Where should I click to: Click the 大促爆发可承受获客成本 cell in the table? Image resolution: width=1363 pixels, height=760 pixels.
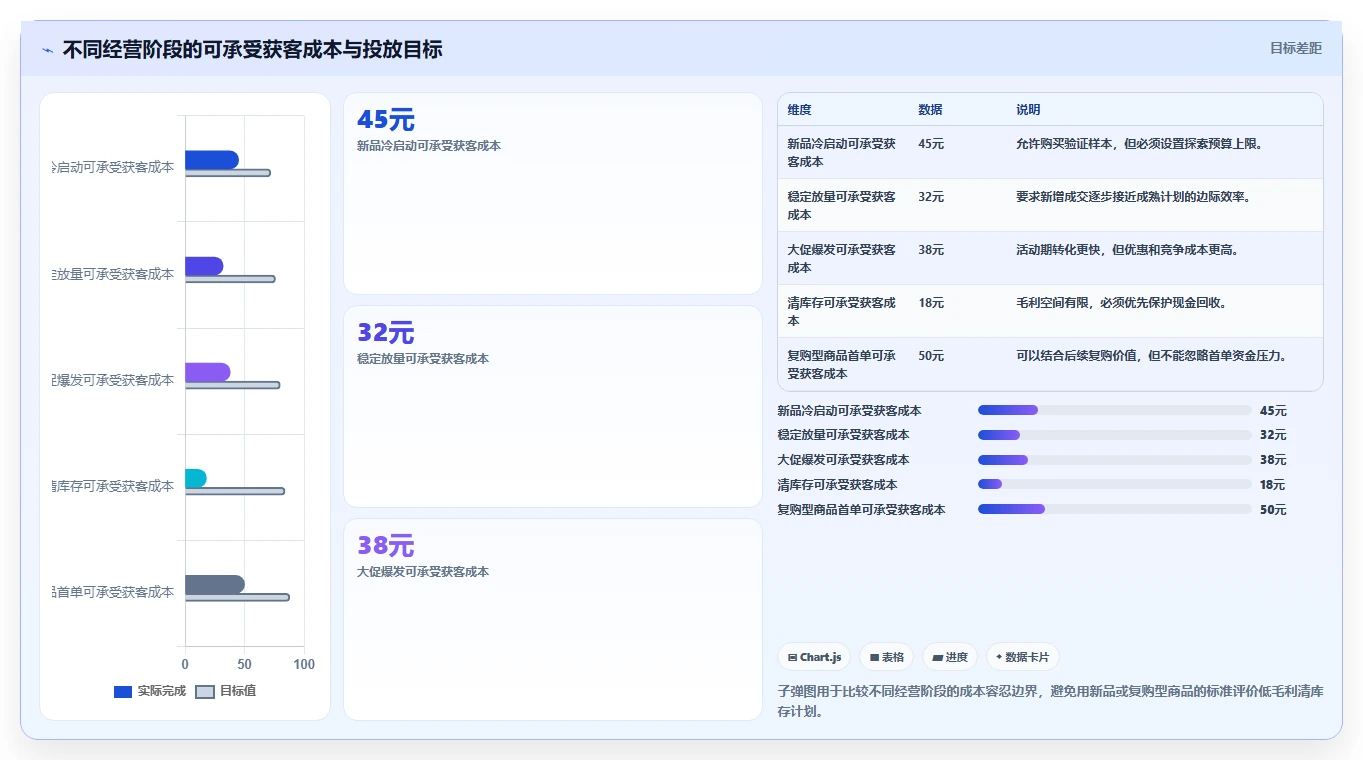[842, 258]
